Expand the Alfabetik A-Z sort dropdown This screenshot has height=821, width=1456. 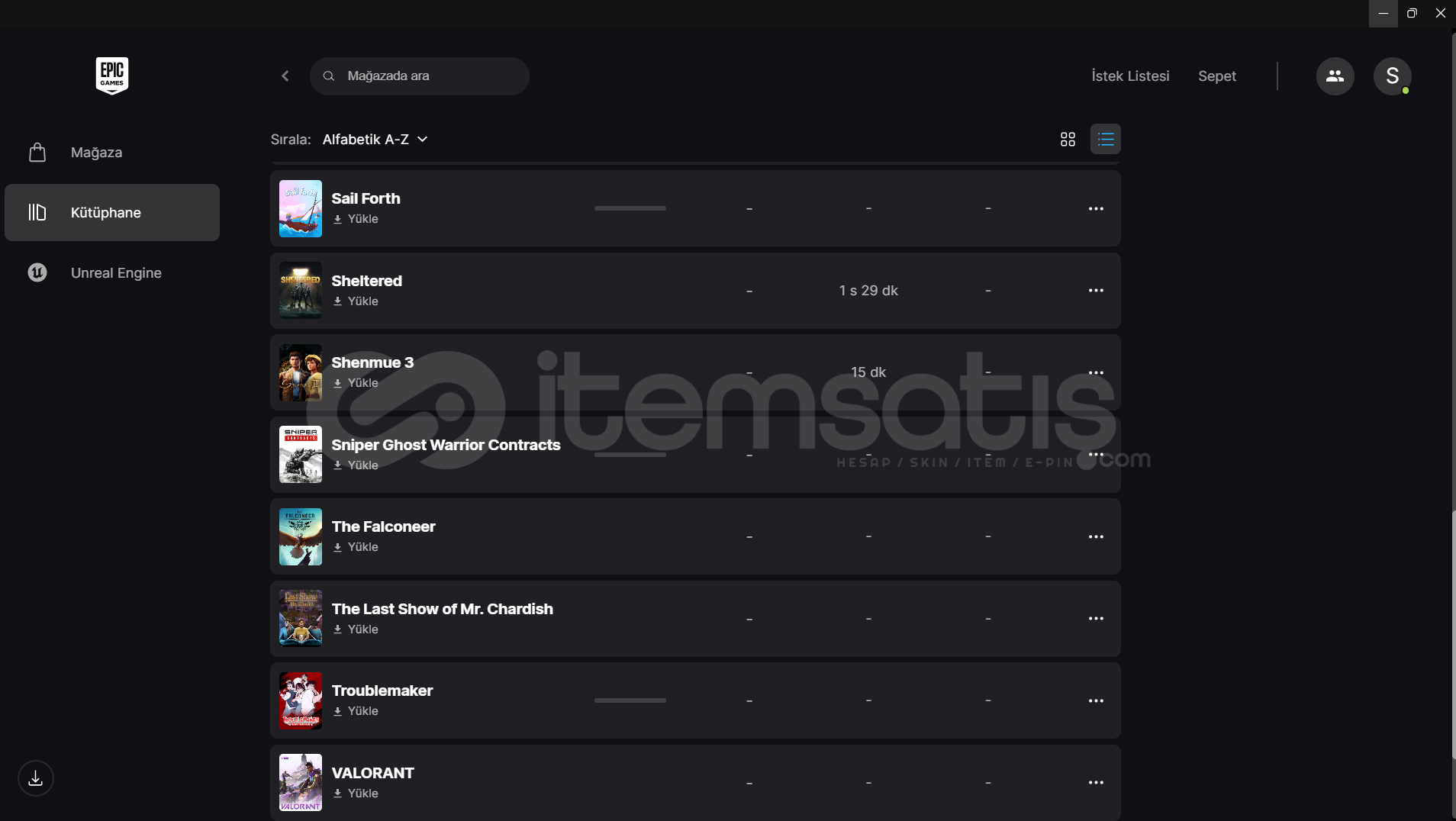[x=375, y=139]
